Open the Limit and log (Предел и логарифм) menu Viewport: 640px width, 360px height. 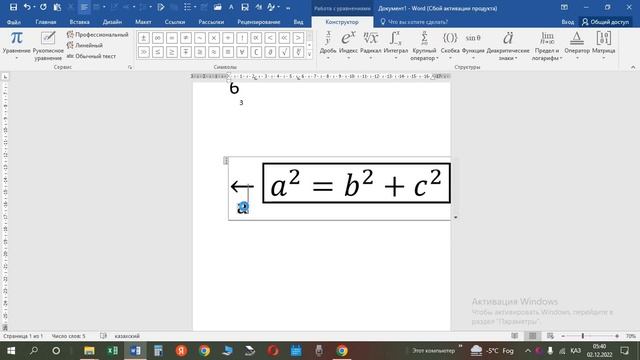coord(547,46)
